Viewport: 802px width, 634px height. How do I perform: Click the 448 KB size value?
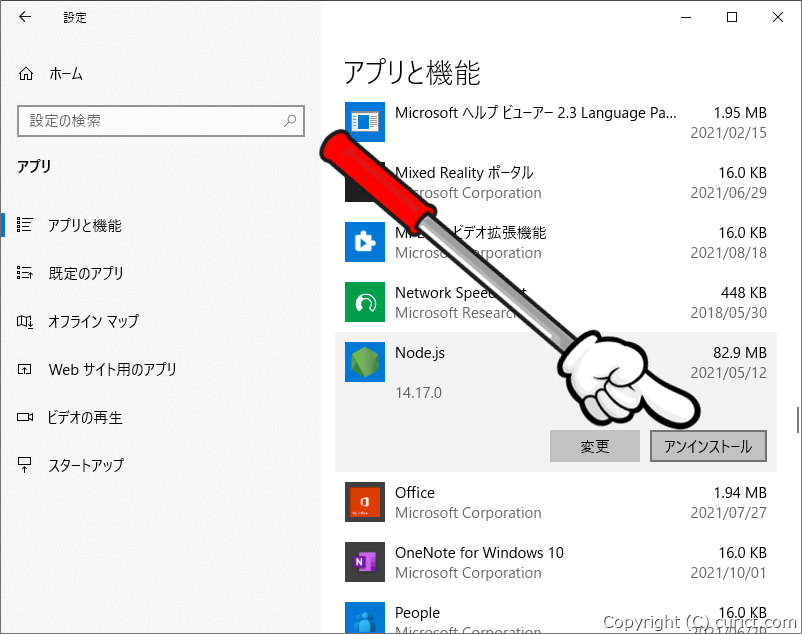(744, 293)
